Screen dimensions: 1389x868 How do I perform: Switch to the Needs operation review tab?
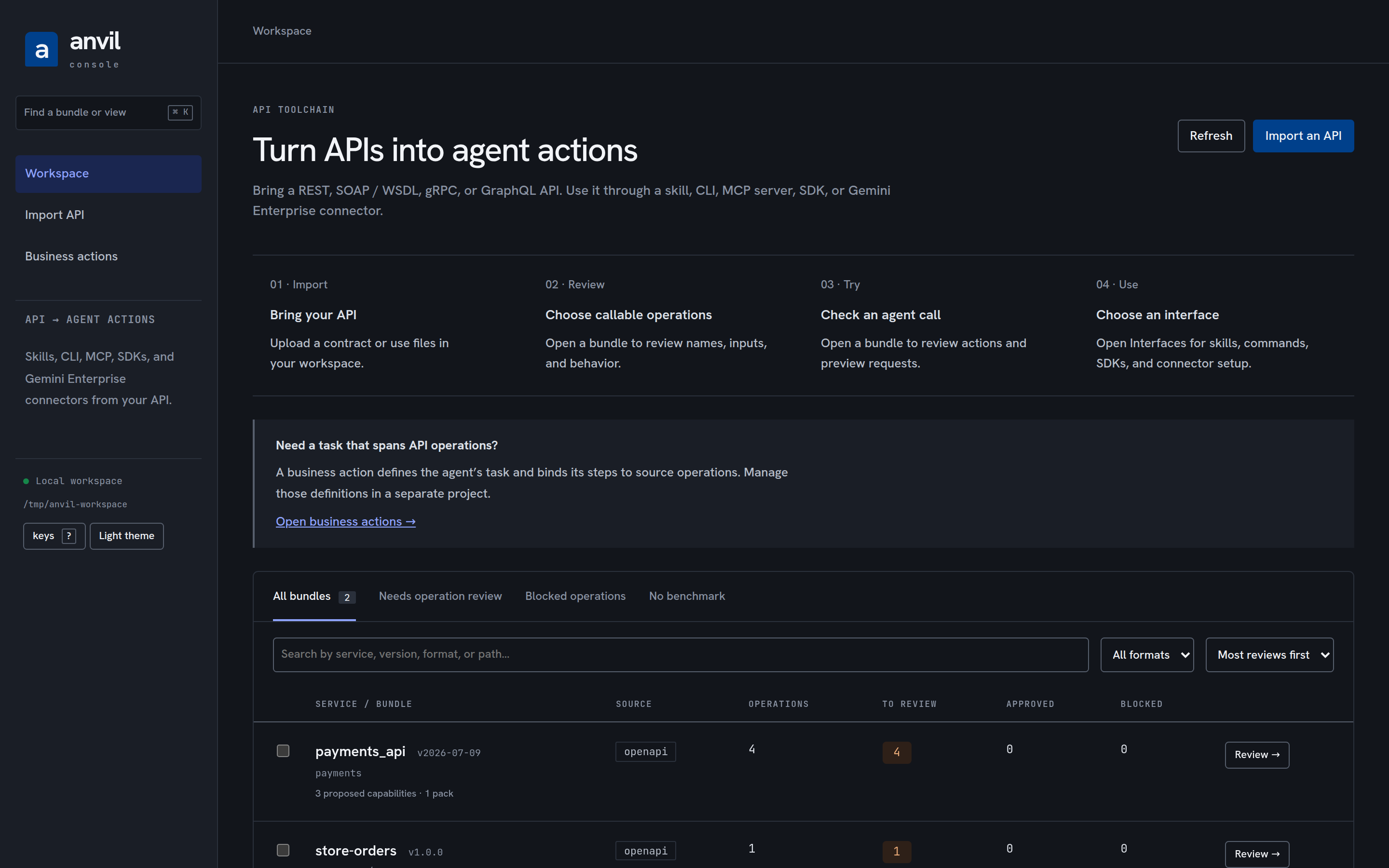pyautogui.click(x=440, y=597)
